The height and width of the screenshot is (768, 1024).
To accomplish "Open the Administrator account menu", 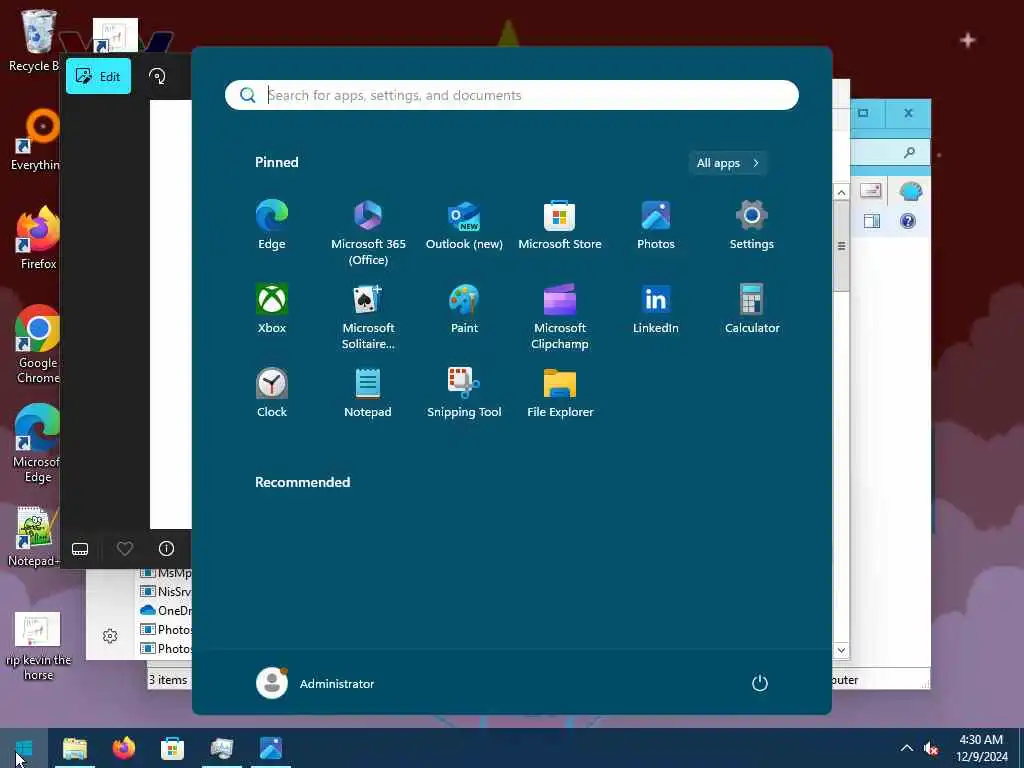I will tap(315, 683).
